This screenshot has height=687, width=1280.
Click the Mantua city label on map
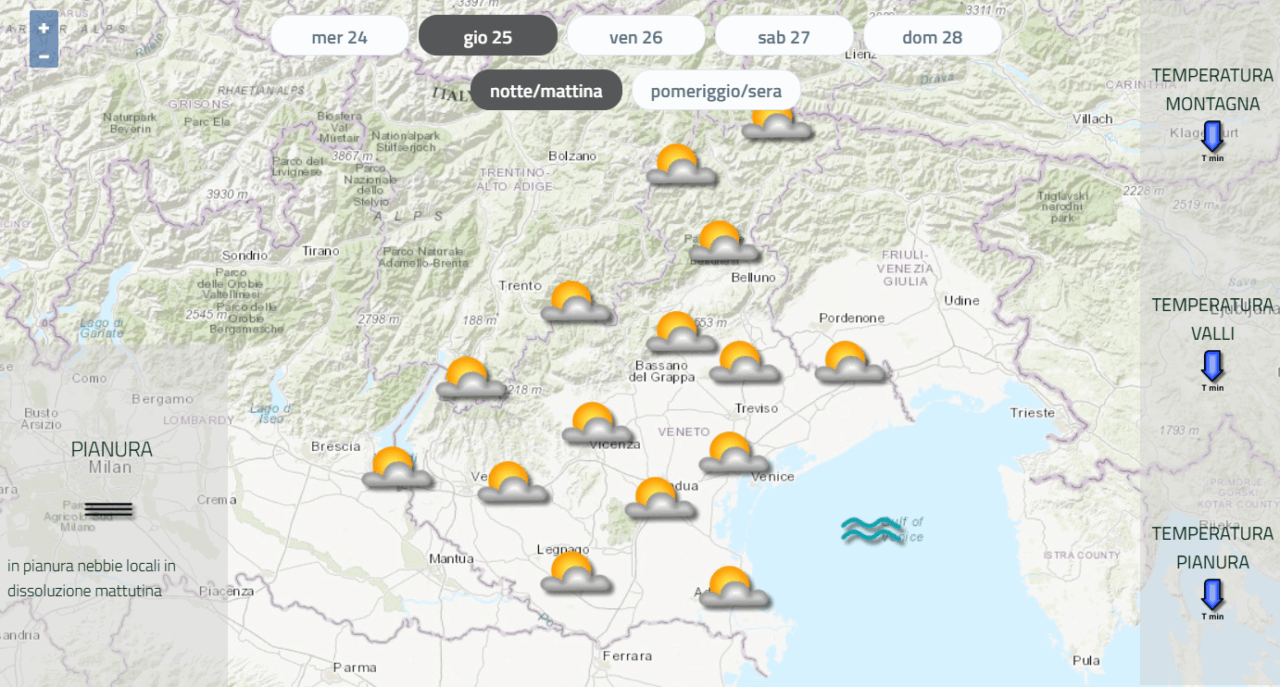pyautogui.click(x=451, y=559)
